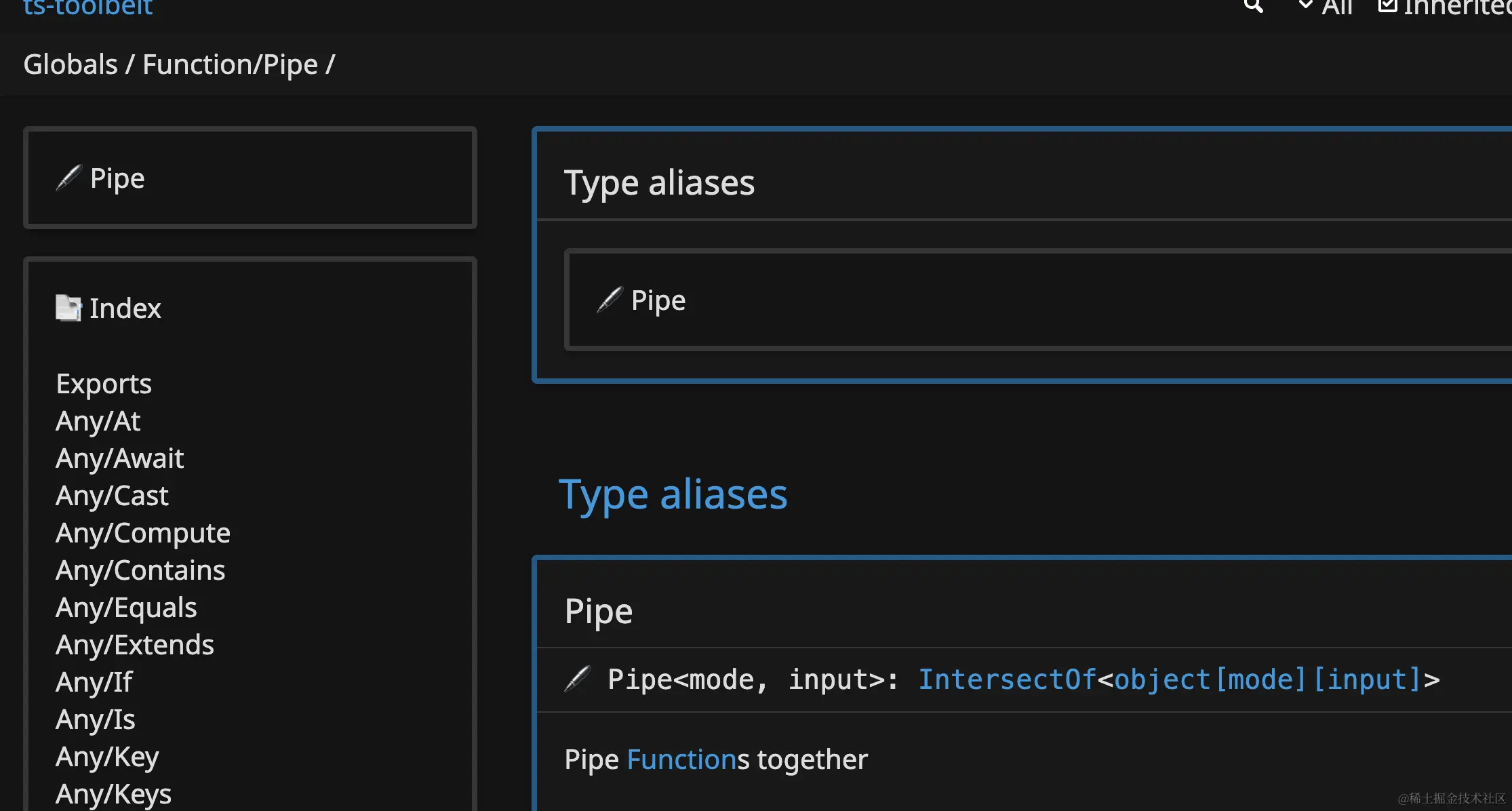1512x811 pixels.
Task: Click feather icon in Type aliases box
Action: point(609,300)
